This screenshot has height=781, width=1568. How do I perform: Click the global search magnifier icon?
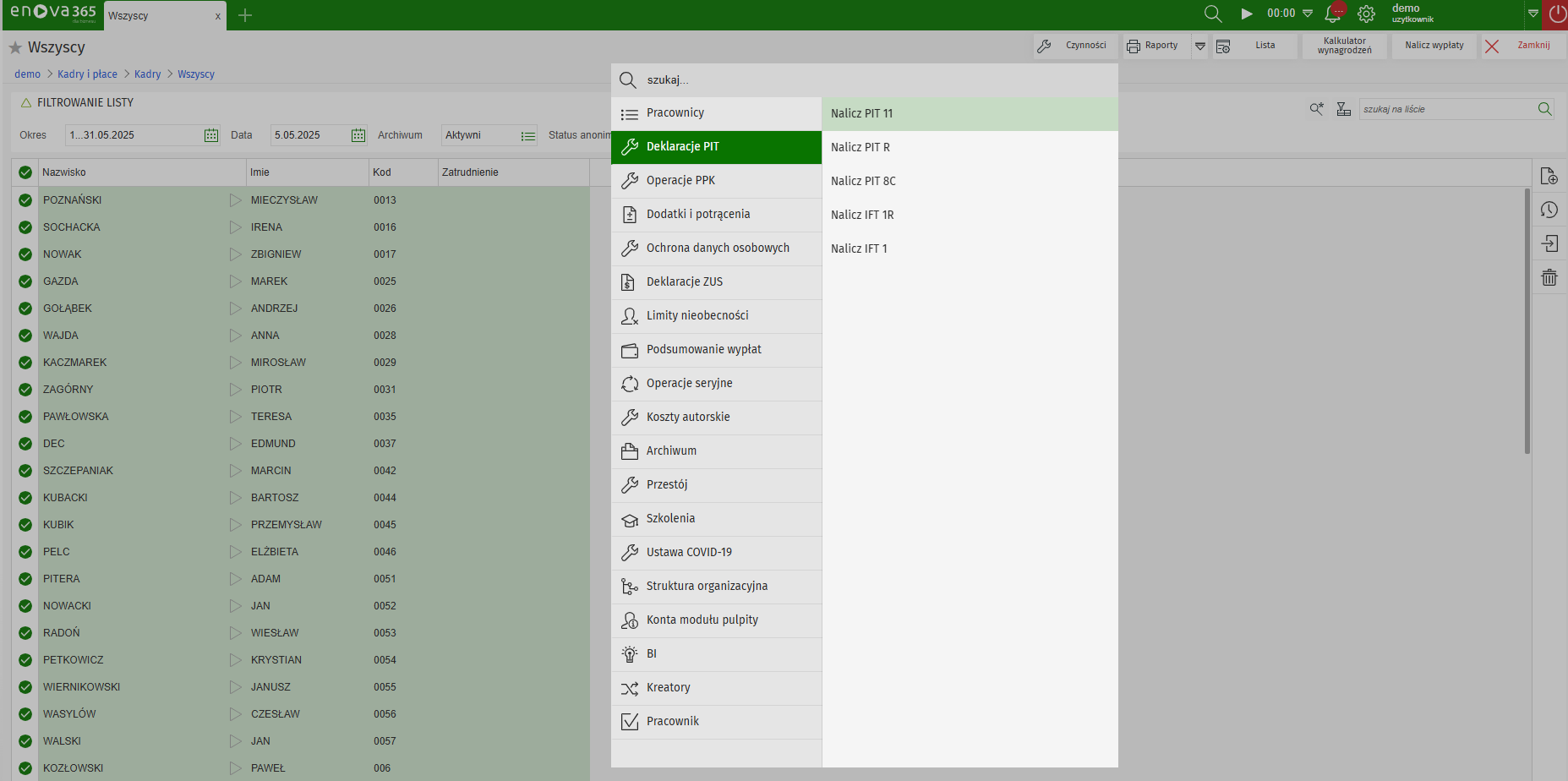(1212, 14)
